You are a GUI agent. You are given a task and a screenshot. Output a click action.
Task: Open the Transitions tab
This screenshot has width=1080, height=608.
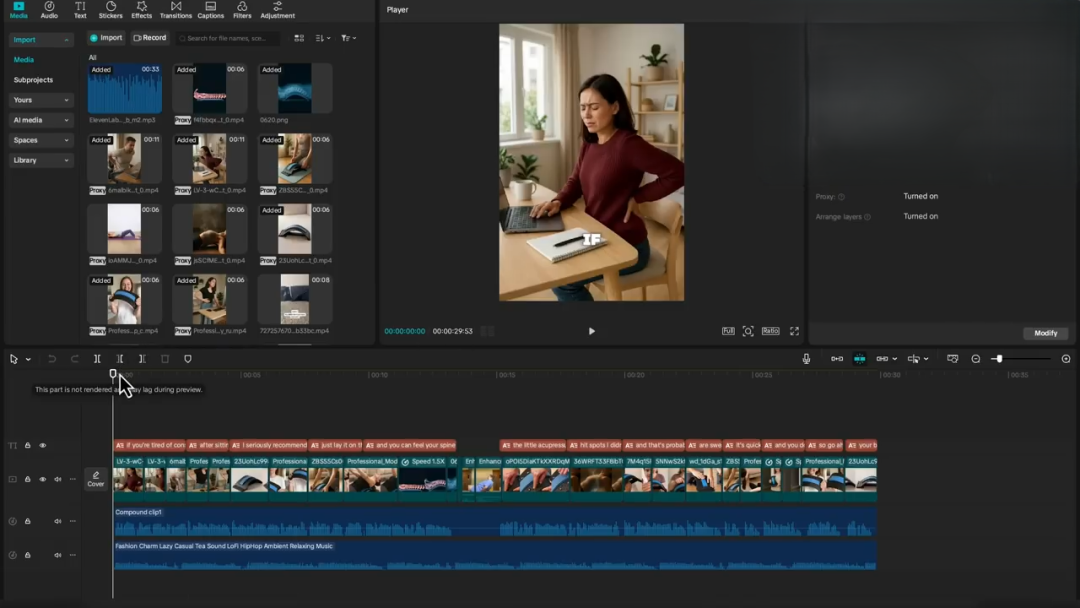176,10
